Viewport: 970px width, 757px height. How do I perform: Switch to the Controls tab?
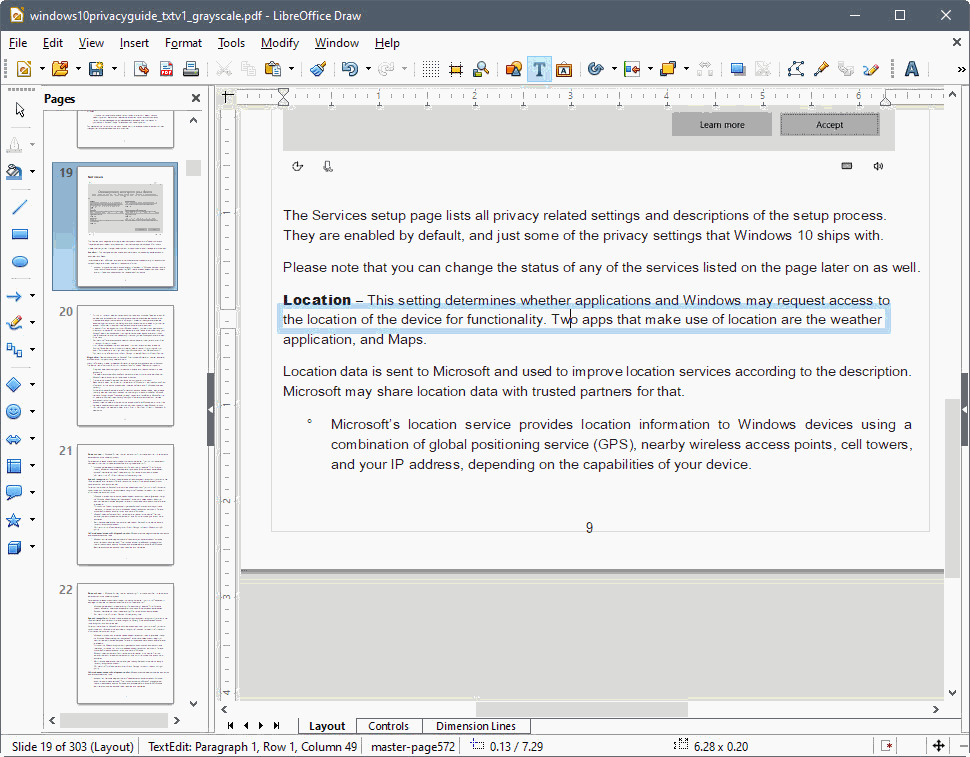pos(389,726)
